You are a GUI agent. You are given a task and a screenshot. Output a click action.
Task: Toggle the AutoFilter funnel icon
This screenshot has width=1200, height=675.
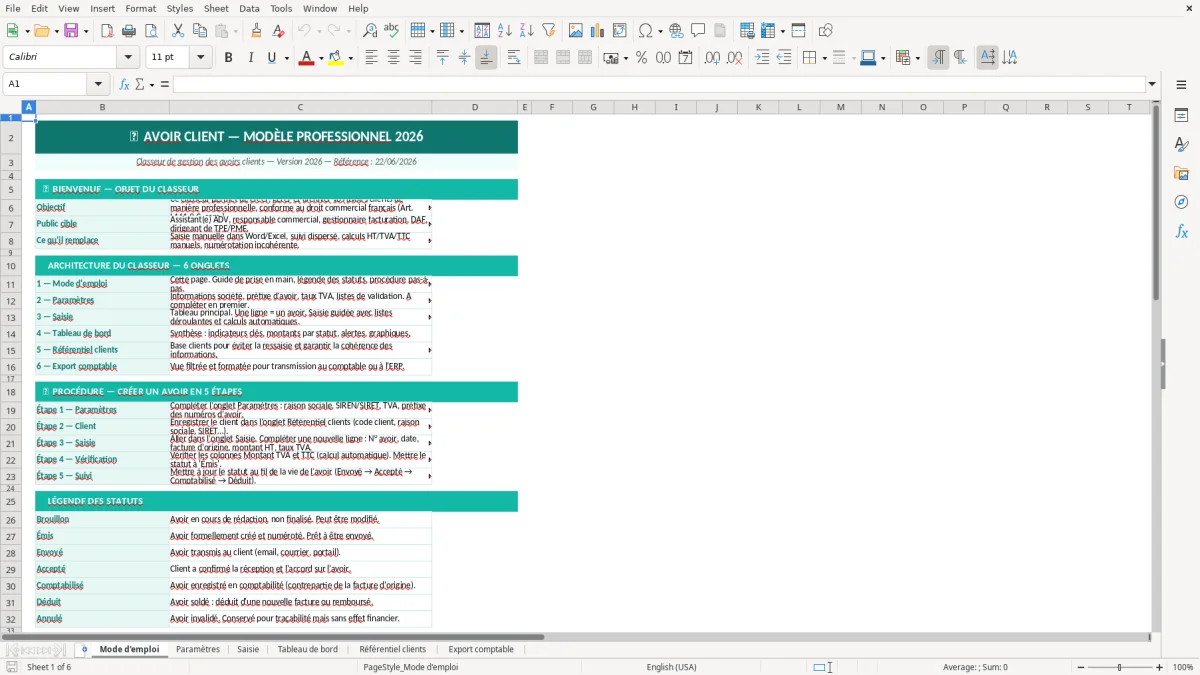(x=549, y=31)
